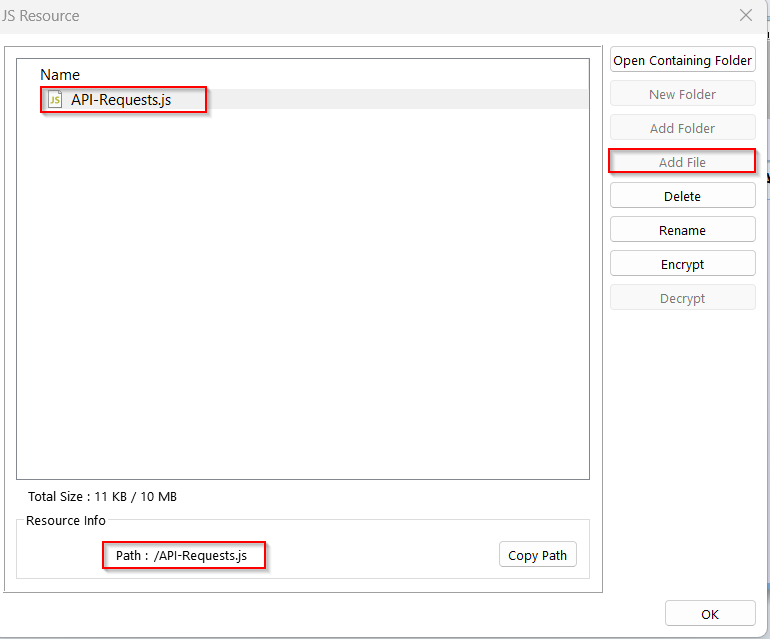770x639 pixels.
Task: Click the Name column header
Action: click(x=60, y=75)
